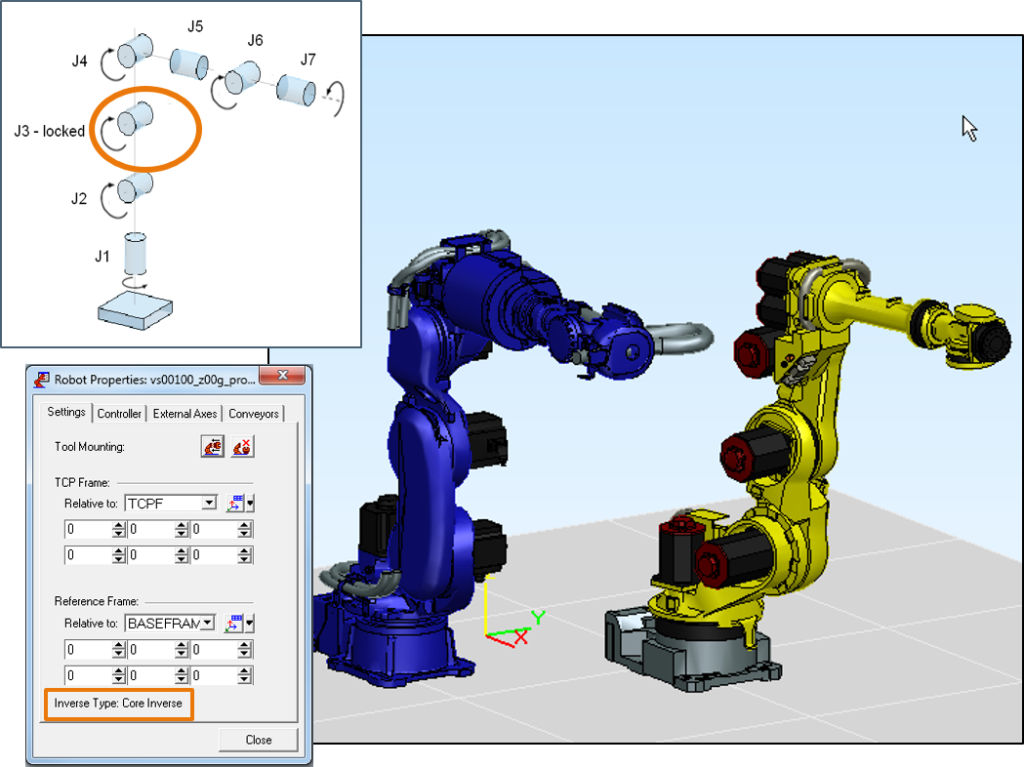
Task: Click the TCP Frame reference frame picker icon
Action: pyautogui.click(x=235, y=503)
